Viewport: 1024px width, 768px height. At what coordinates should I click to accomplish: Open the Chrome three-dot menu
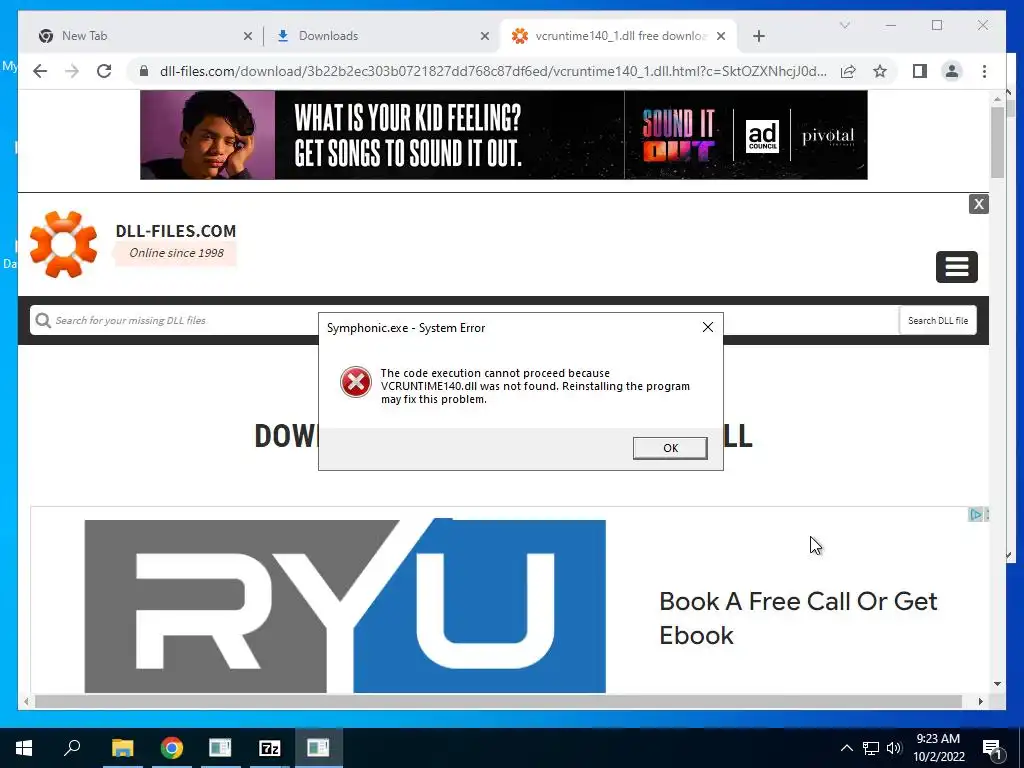point(984,71)
